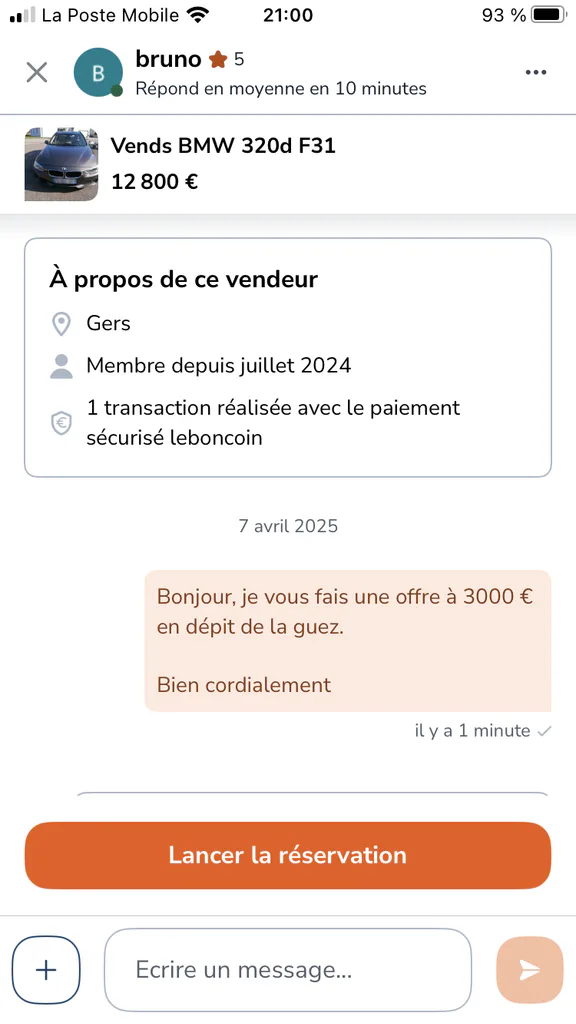Open the three-dot options menu
This screenshot has height=1024, width=576.
coord(536,72)
